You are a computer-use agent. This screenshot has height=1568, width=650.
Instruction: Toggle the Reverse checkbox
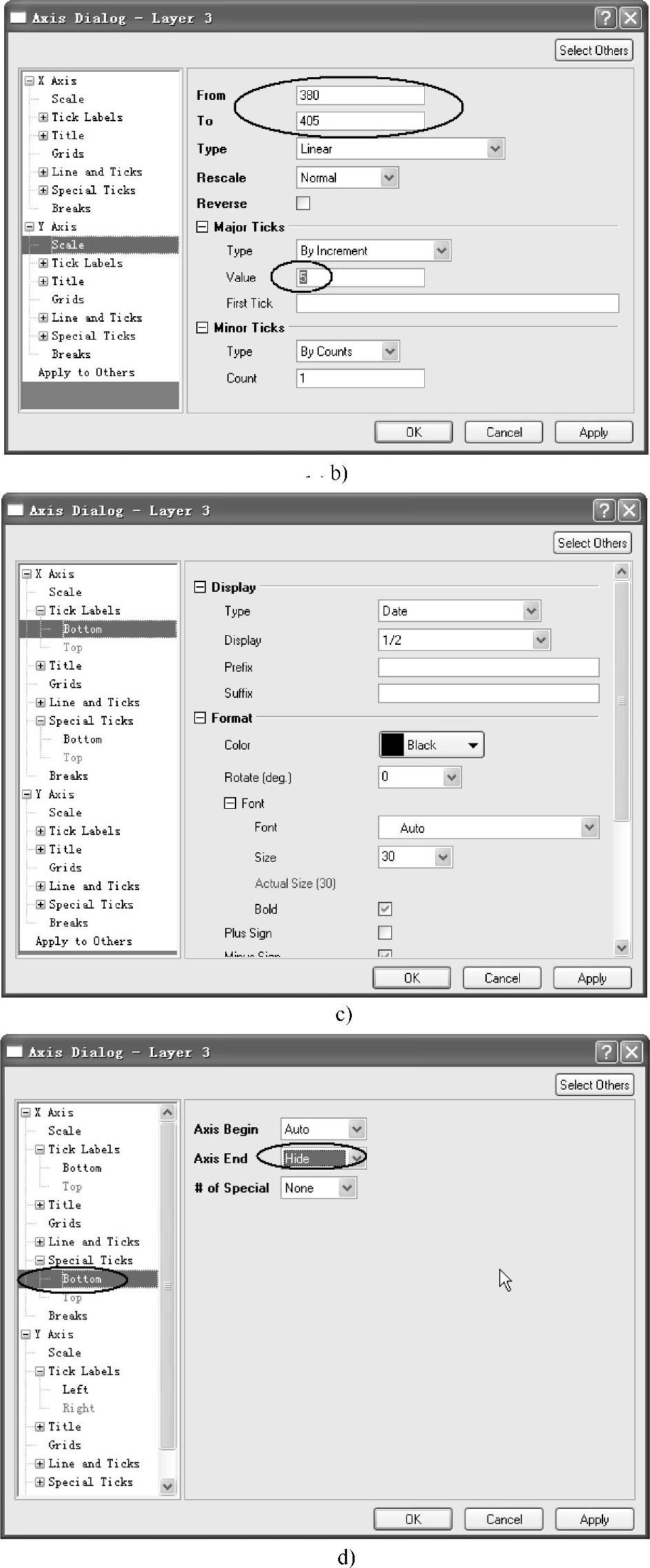(303, 203)
